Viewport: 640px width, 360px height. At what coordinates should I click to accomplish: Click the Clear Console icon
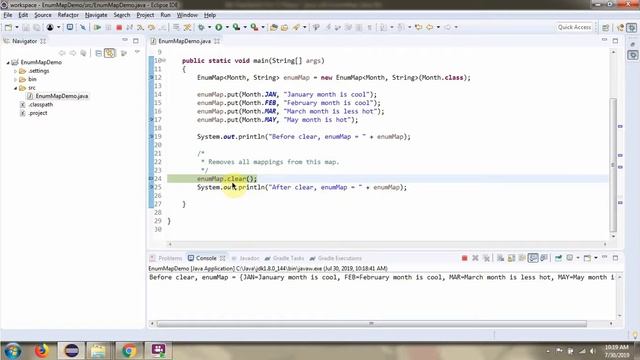coord(500,258)
